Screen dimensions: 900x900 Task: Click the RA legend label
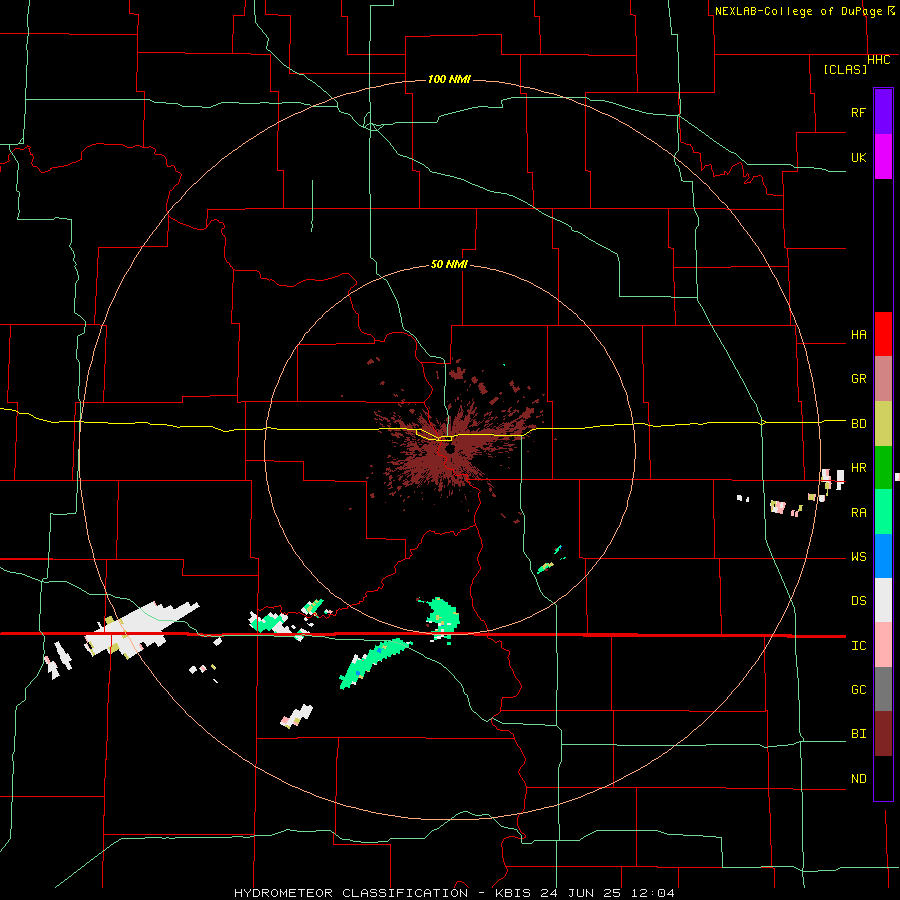[x=858, y=513]
